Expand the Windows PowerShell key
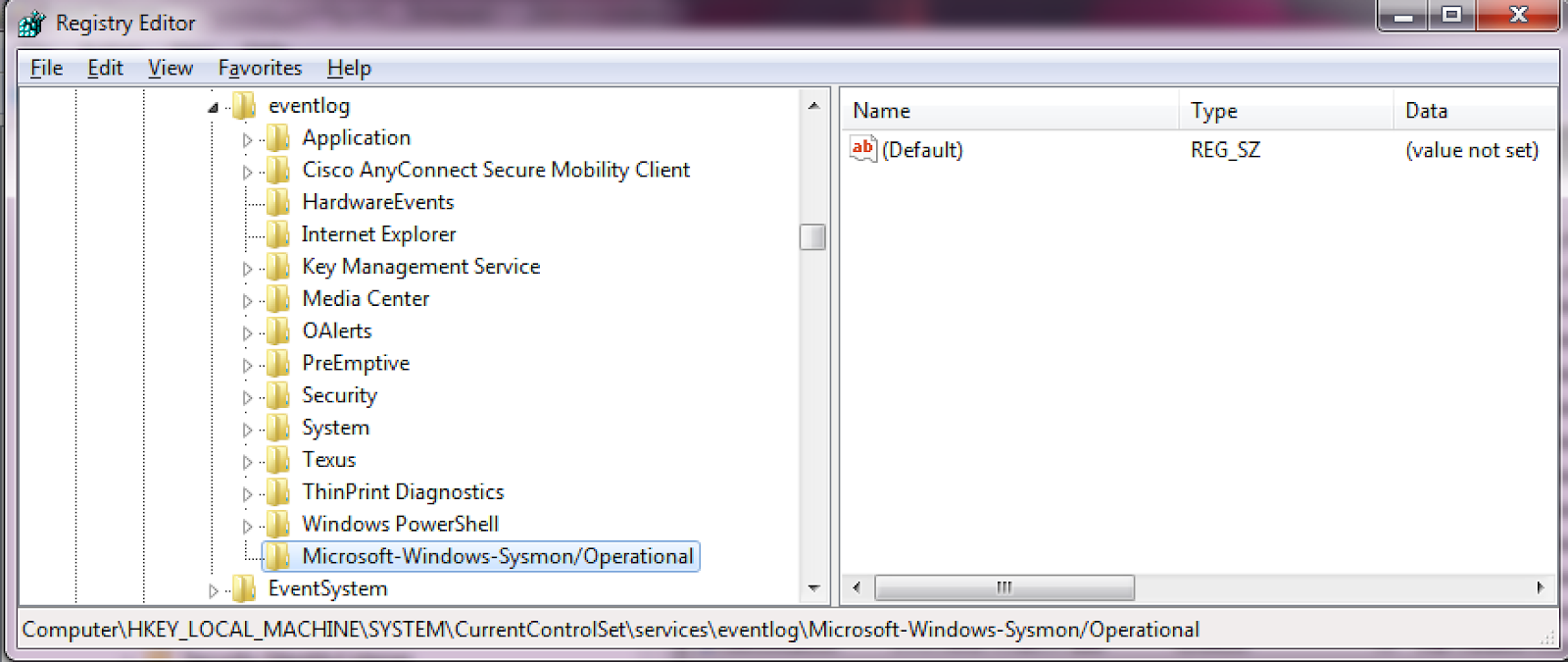The width and height of the screenshot is (1568, 662). tap(247, 526)
